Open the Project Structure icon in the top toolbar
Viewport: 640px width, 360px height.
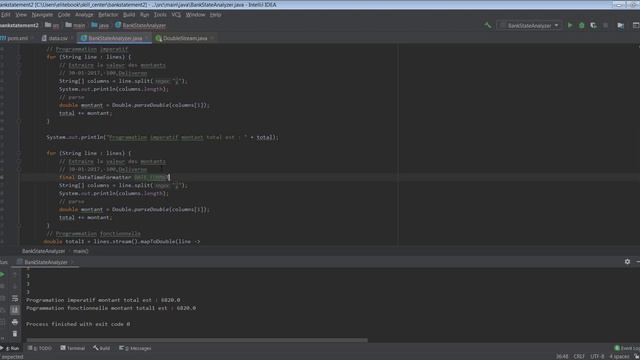pos(620,25)
